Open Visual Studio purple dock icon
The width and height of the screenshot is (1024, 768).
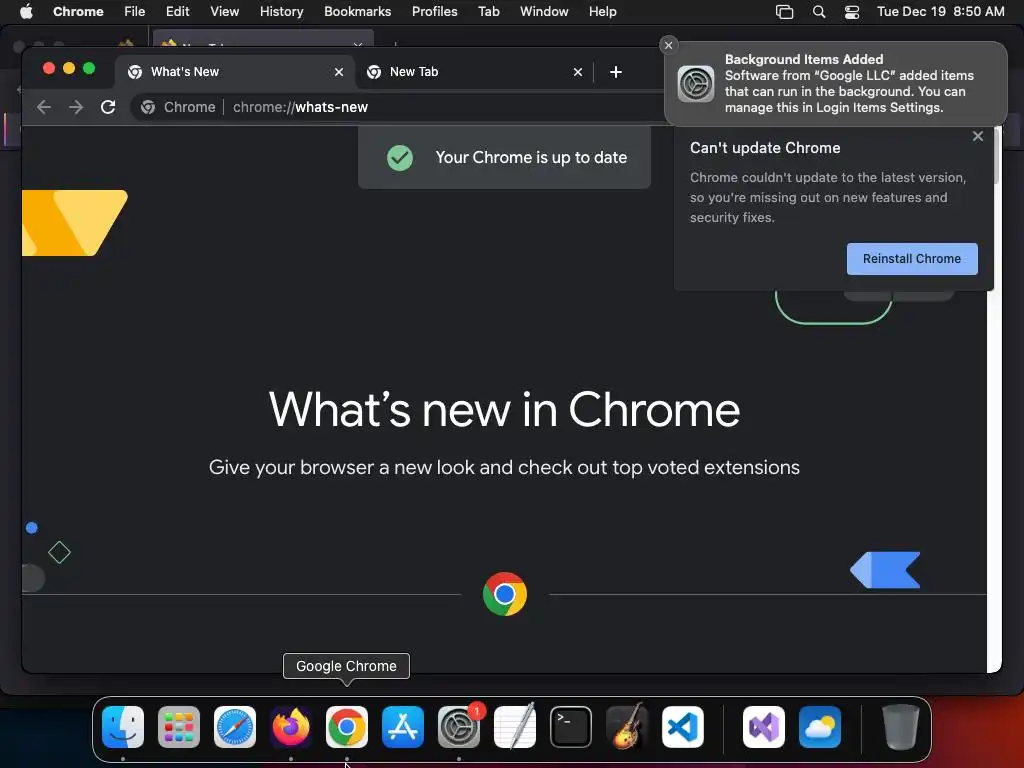point(763,727)
